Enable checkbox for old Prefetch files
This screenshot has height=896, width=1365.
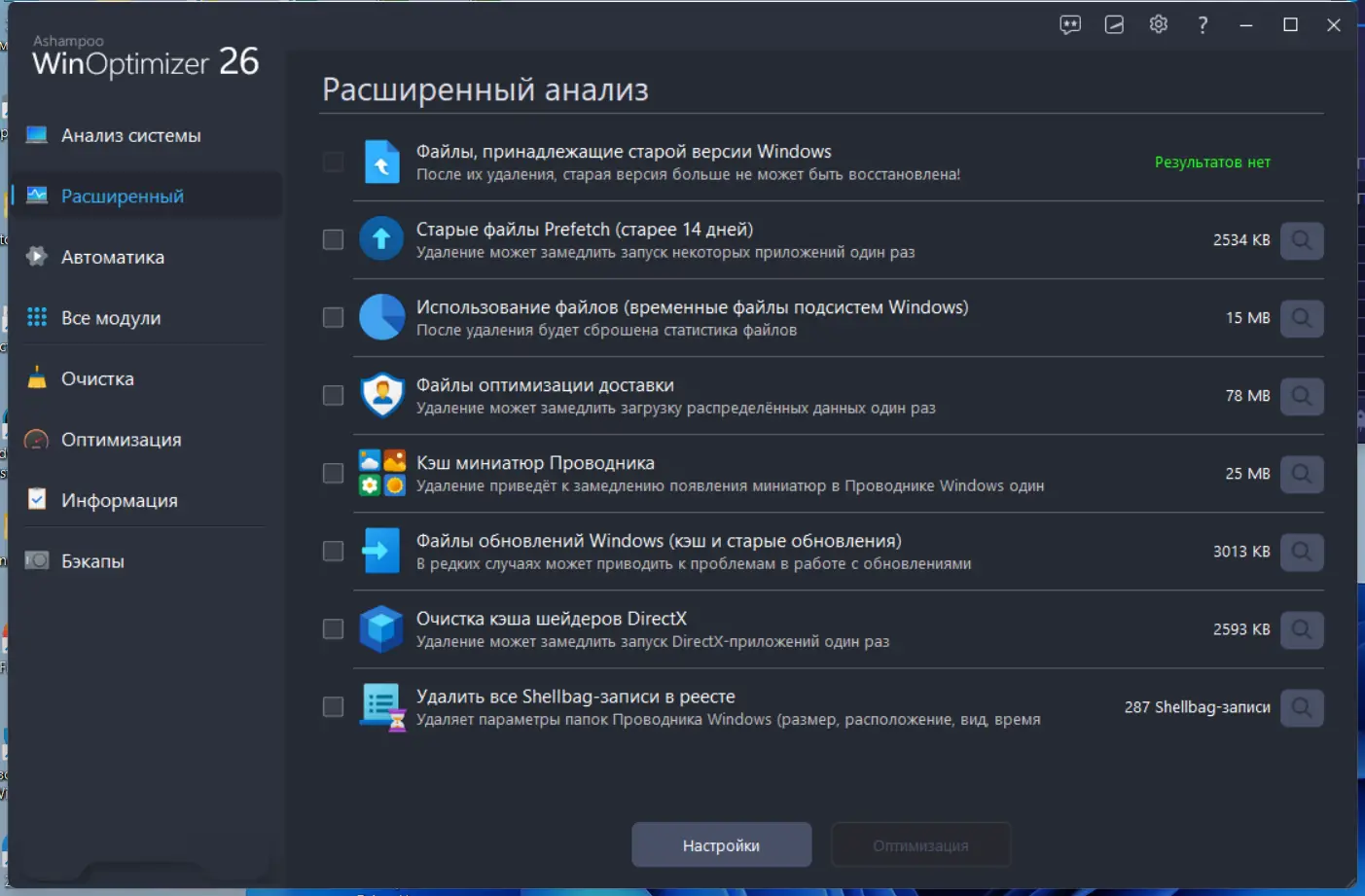tap(333, 239)
